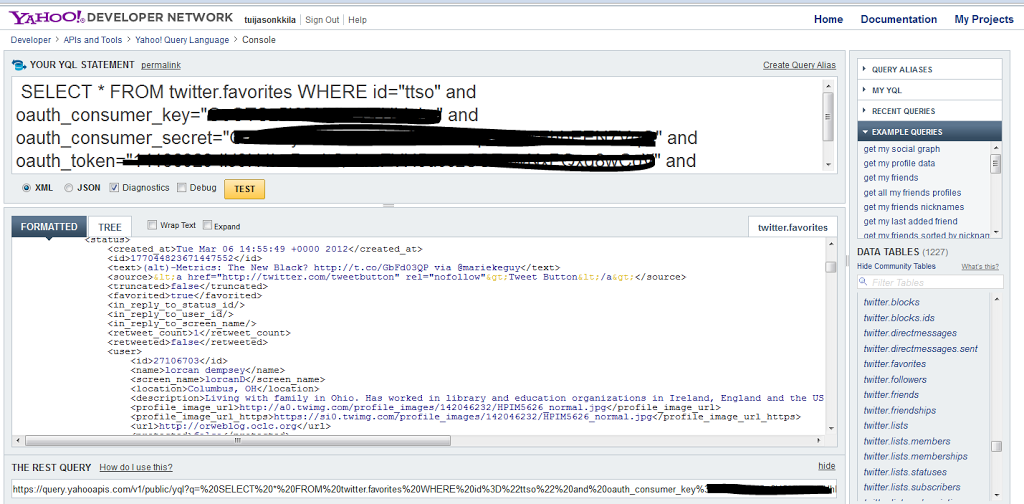Select the JSON output format
This screenshot has width=1024, height=504.
[69, 188]
